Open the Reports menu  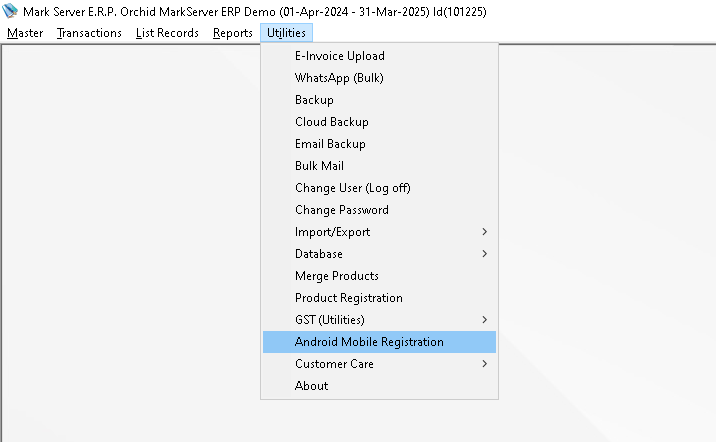(232, 33)
